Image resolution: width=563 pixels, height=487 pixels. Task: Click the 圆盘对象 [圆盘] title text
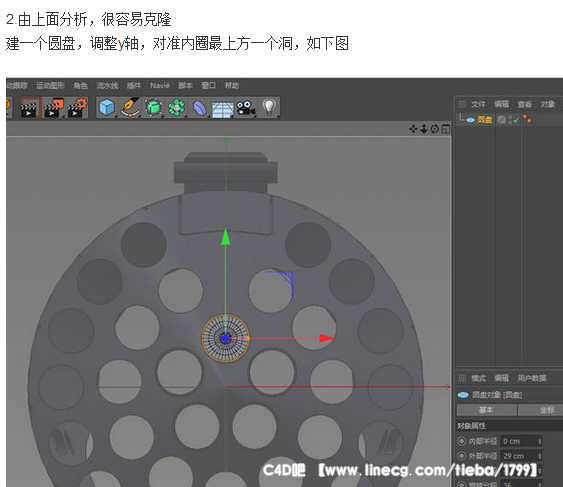tap(497, 395)
